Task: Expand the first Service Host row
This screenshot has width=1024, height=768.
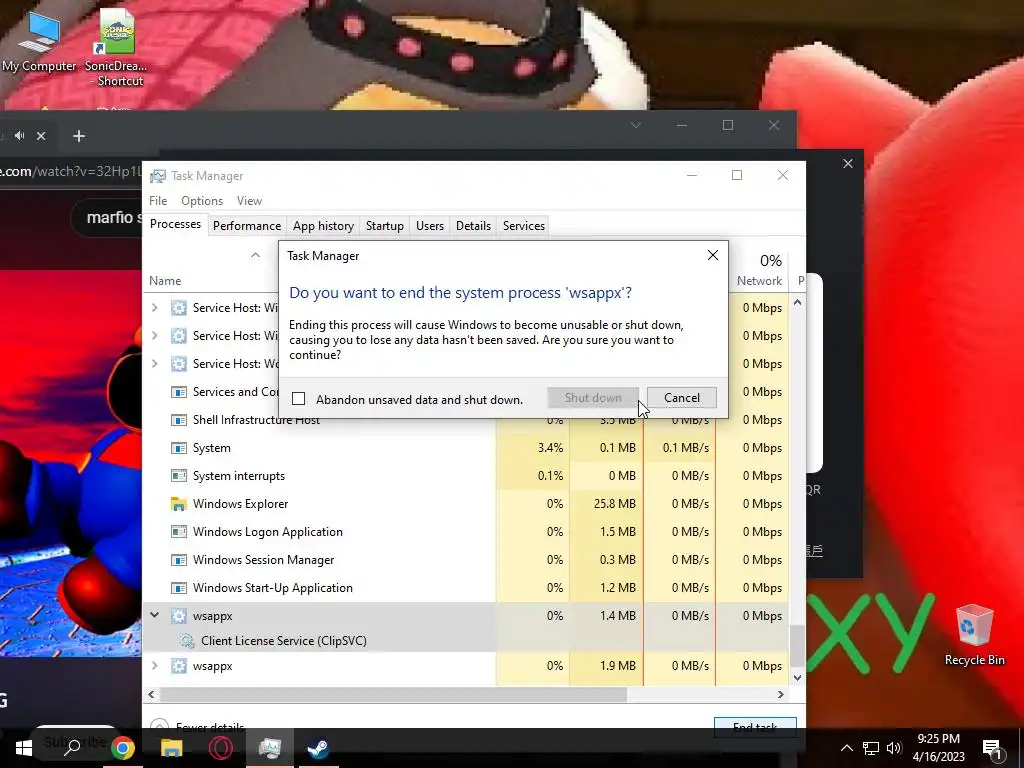Action: [x=155, y=308]
